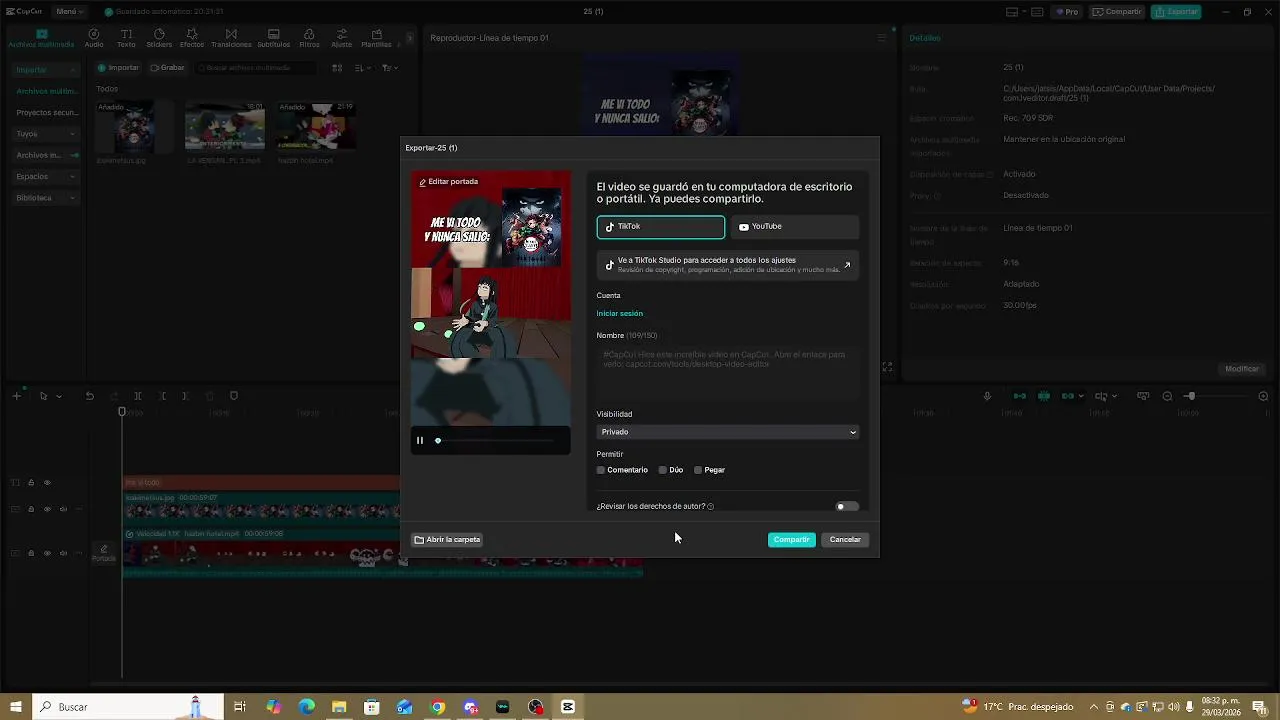Click the Buscar archivos multimedia search field
Screen dimensions: 1280x720
pyautogui.click(x=255, y=68)
